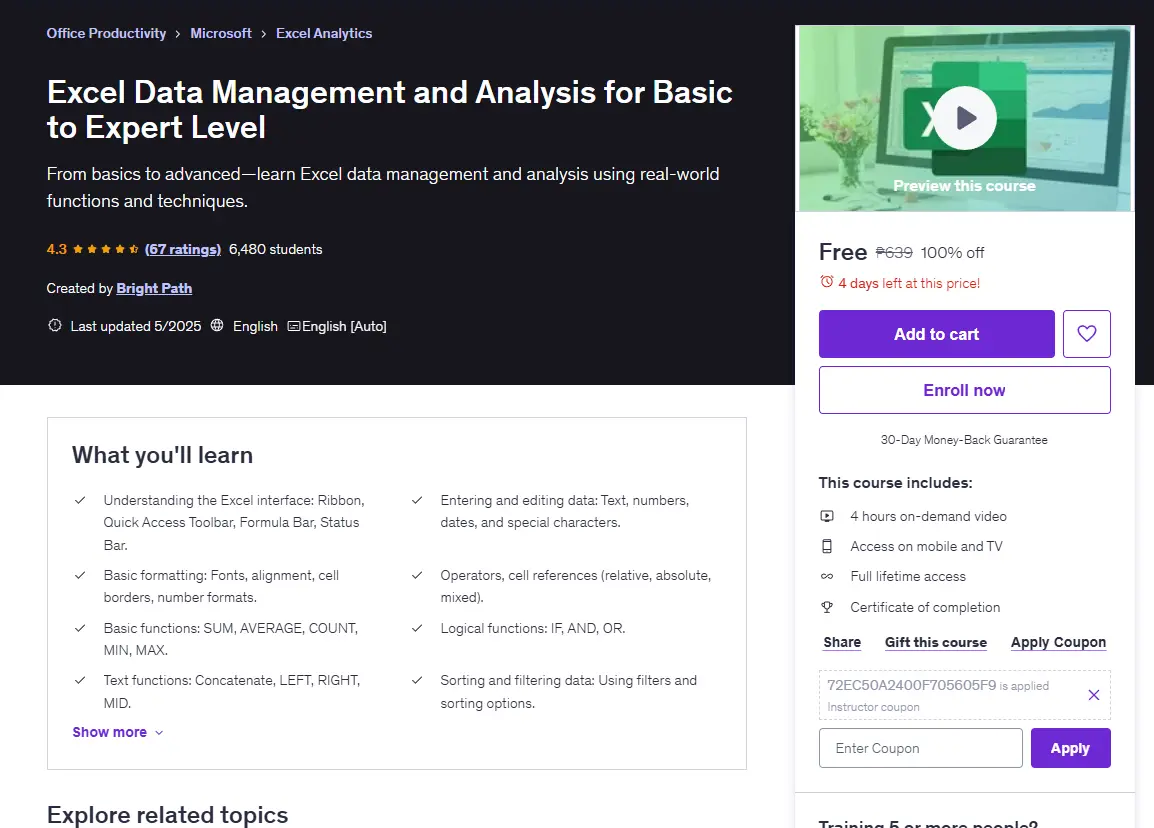Click Enroll now button

click(x=964, y=390)
